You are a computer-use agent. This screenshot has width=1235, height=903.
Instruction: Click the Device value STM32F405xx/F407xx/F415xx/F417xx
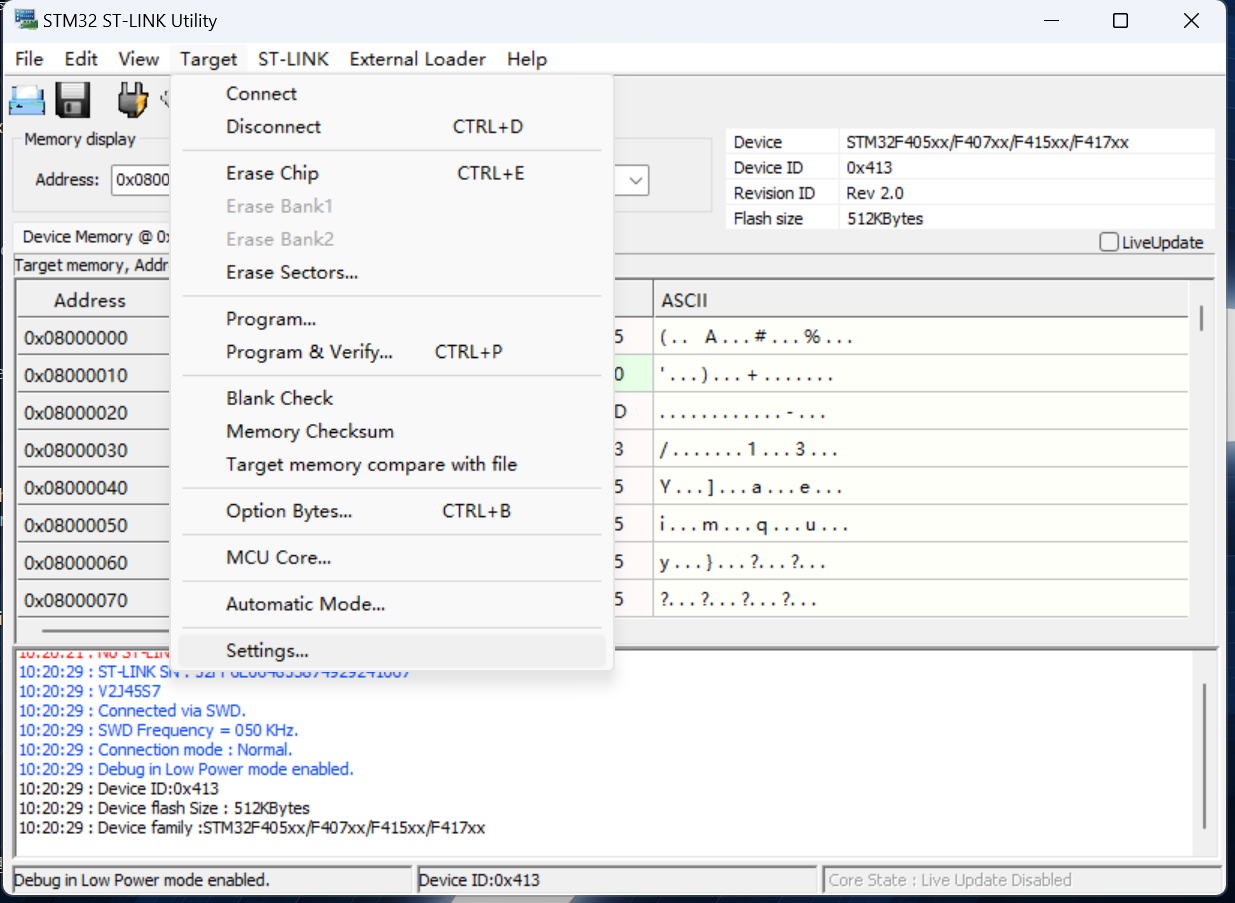click(987, 142)
